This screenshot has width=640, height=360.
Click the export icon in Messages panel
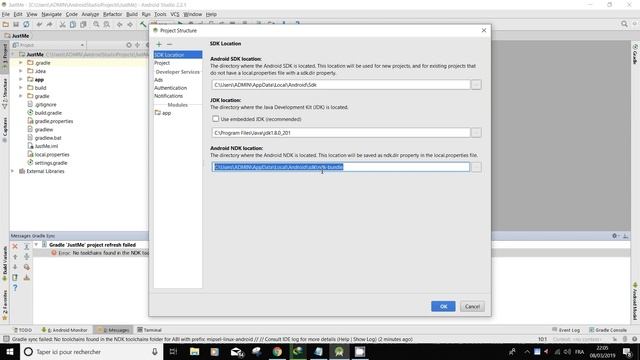(15, 278)
